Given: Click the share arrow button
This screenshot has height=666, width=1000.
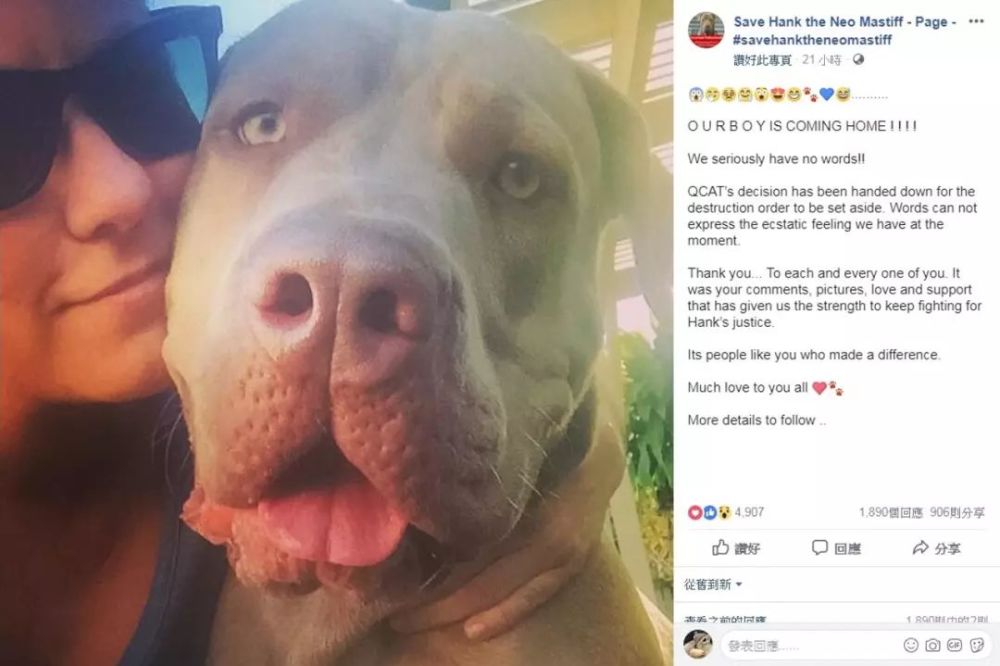Looking at the screenshot, I should pos(936,548).
